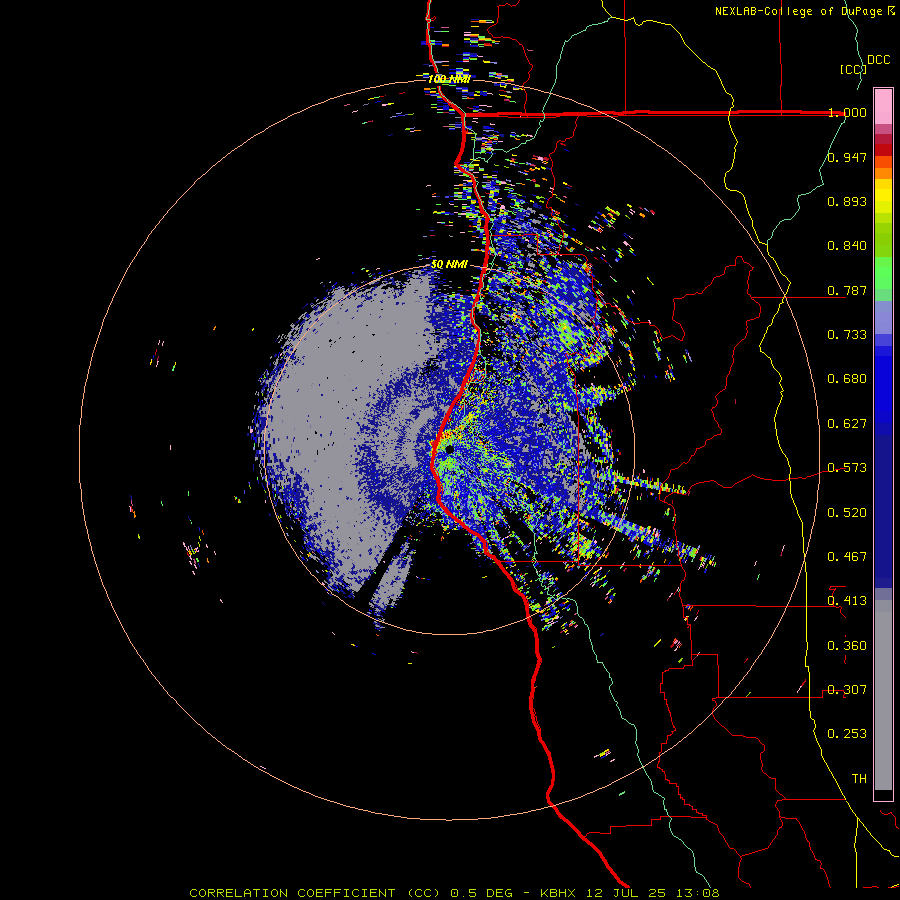Screen dimensions: 900x900
Task: Select the 0.413 legend value
Action: click(x=847, y=601)
